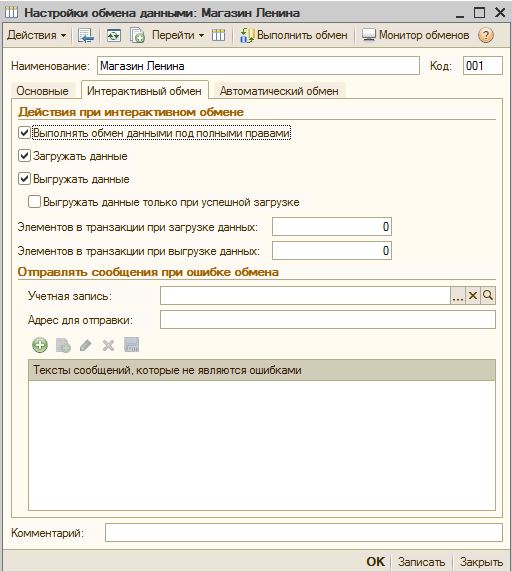Click the help question mark icon
512x572 pixels.
click(x=486, y=35)
